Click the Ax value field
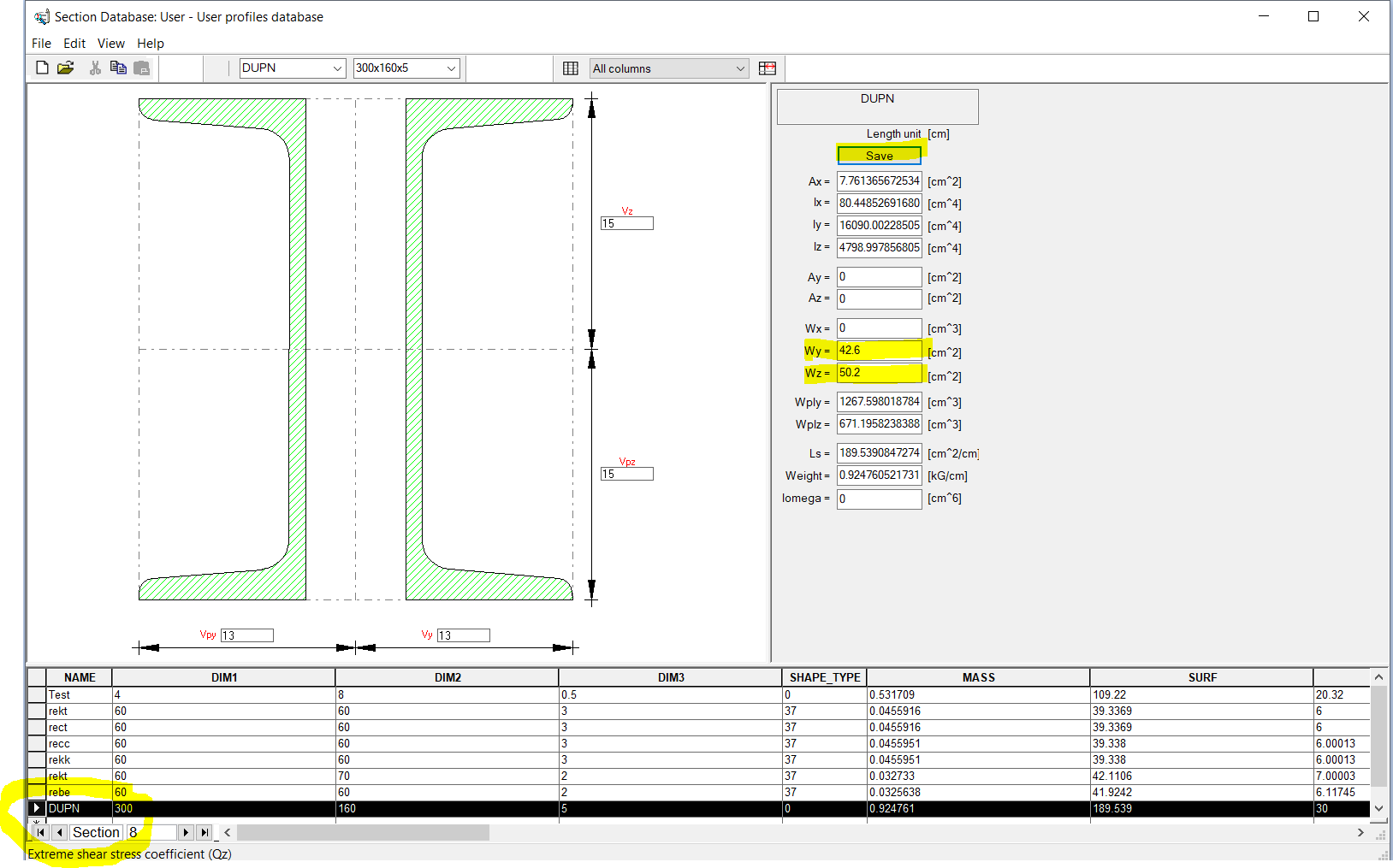 879,181
